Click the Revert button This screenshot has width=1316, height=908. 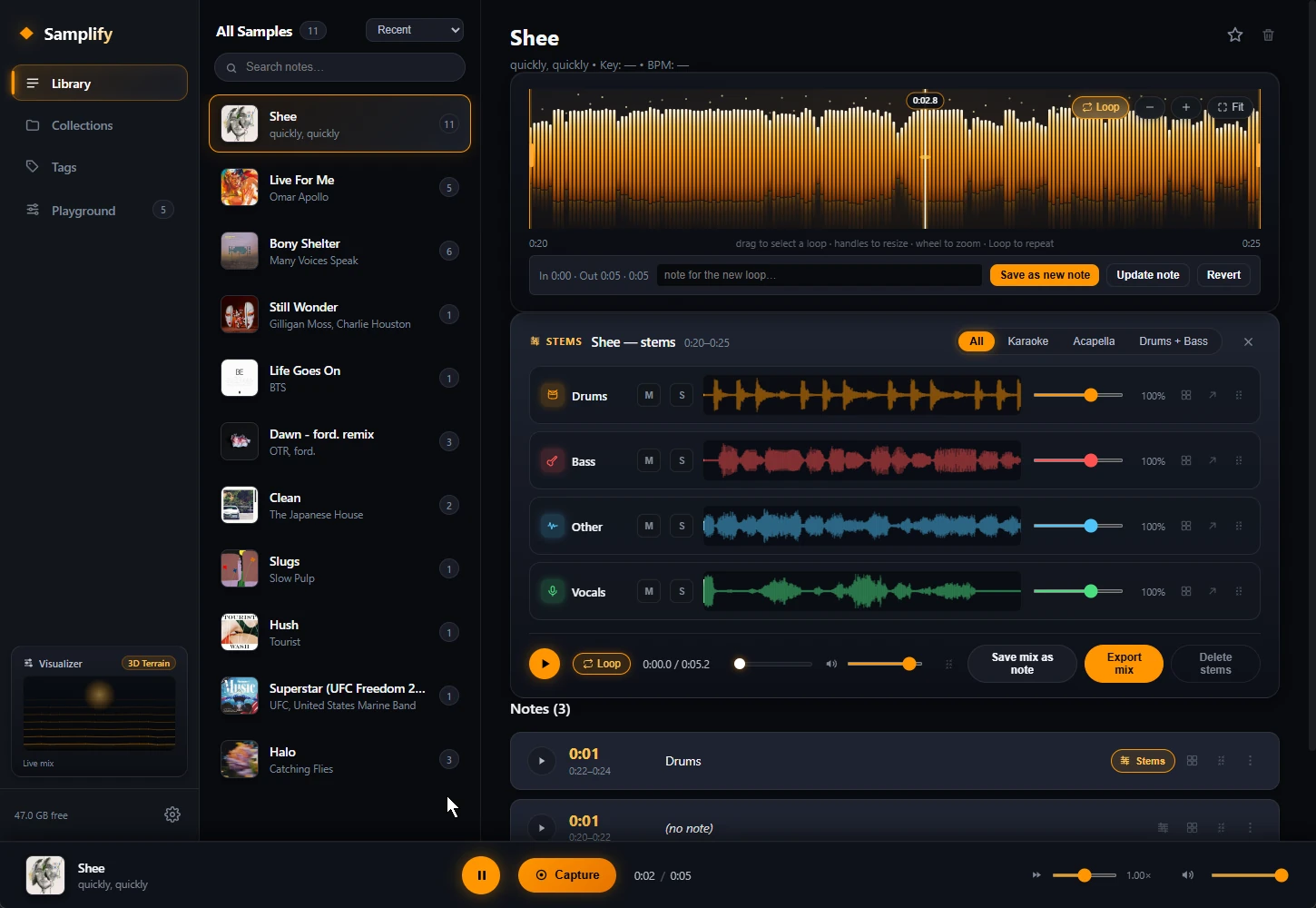point(1223,275)
